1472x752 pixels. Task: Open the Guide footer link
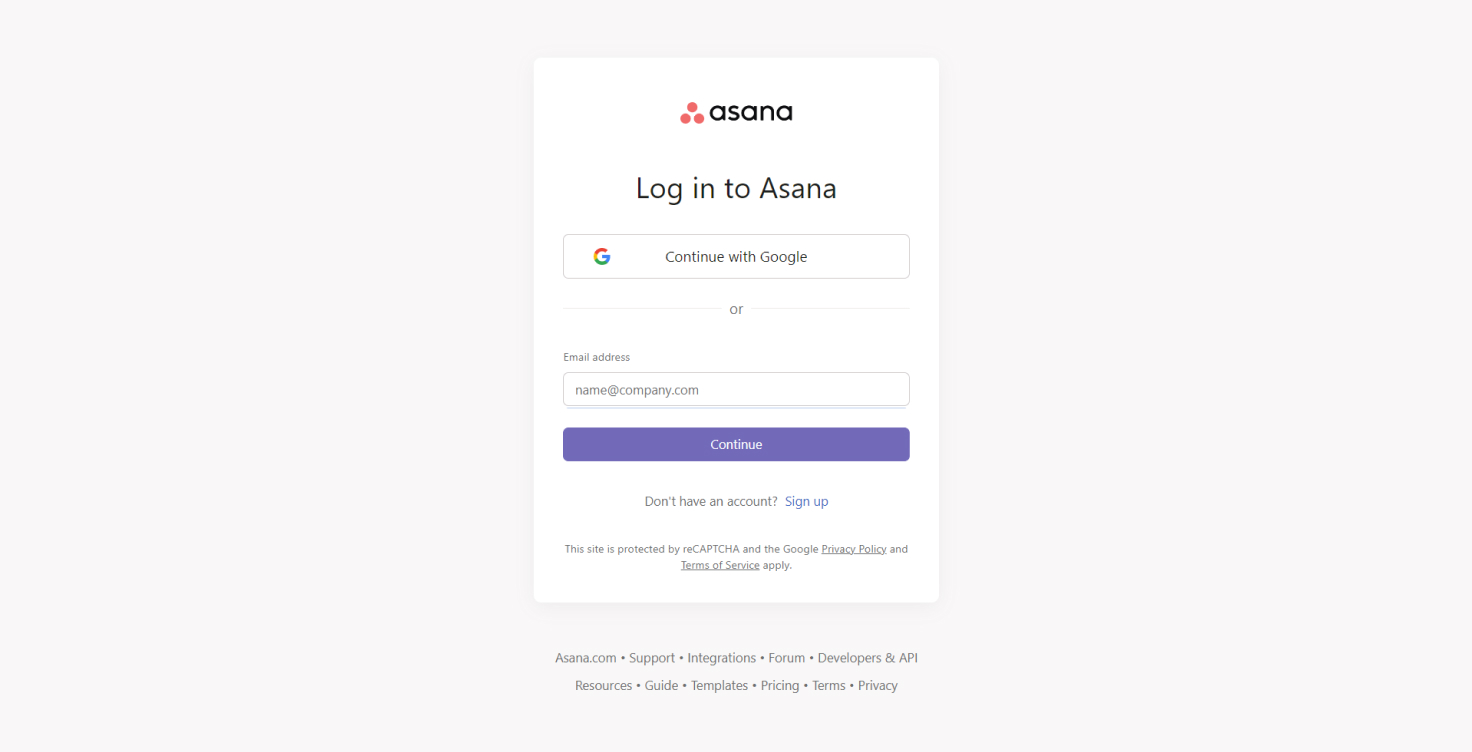(x=661, y=686)
